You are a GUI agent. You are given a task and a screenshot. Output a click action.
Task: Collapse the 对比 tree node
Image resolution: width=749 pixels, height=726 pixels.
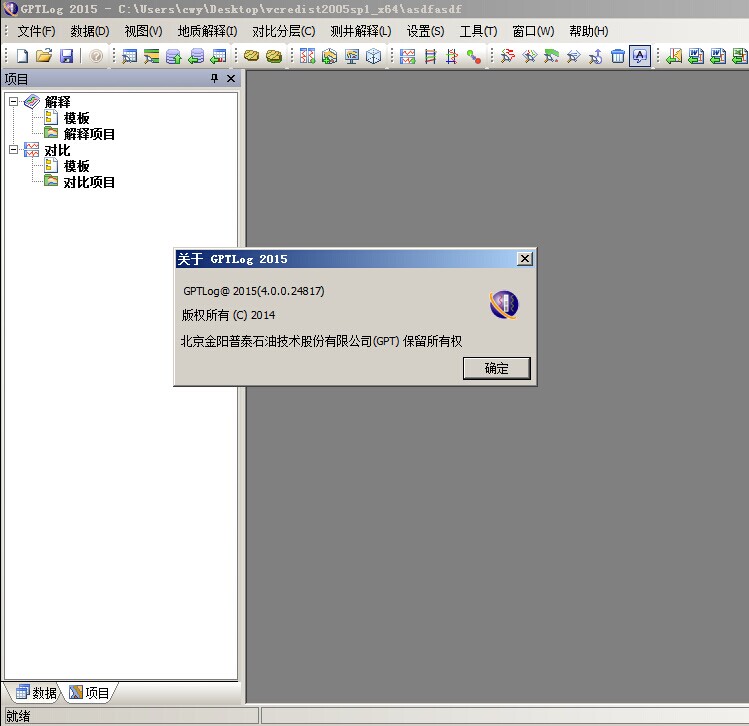[x=13, y=149]
